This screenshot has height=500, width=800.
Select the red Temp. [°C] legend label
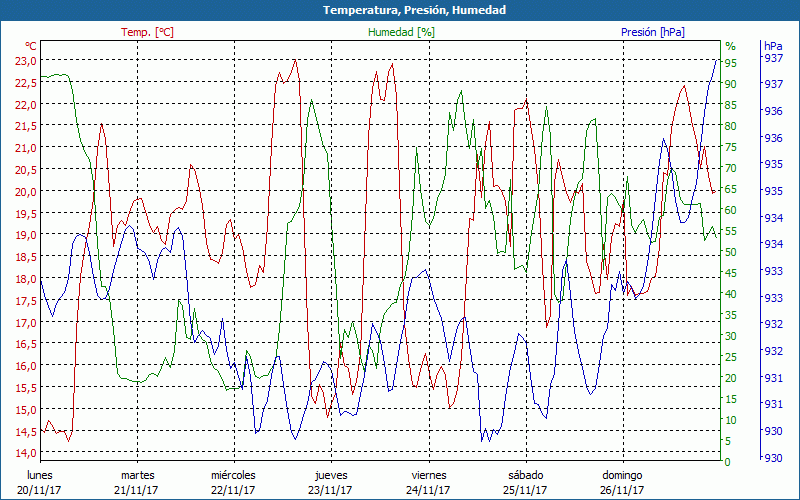click(x=147, y=32)
